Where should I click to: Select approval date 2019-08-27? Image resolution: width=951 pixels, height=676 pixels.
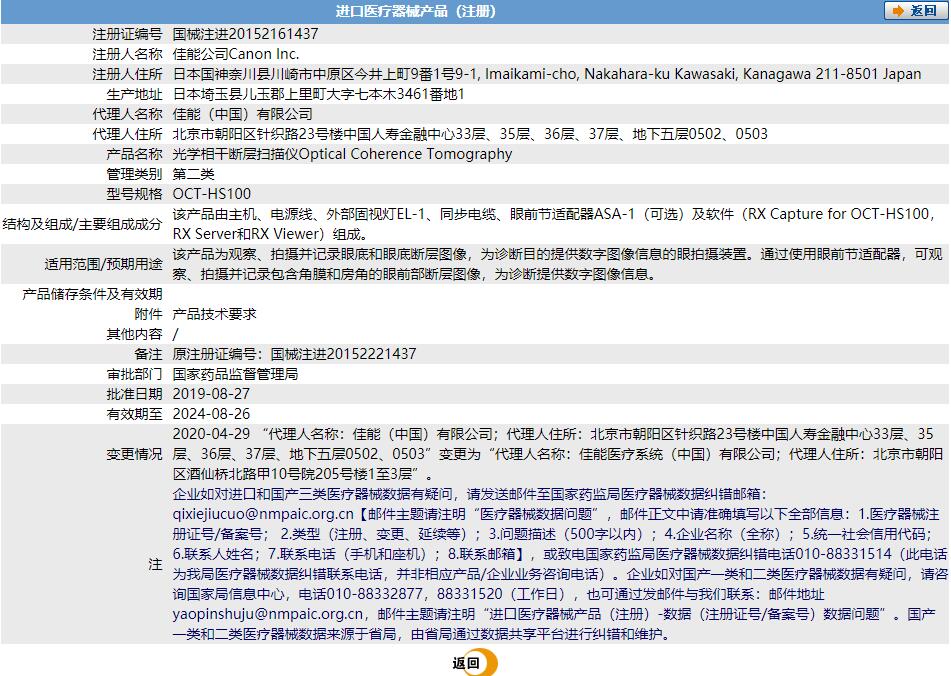(x=211, y=394)
